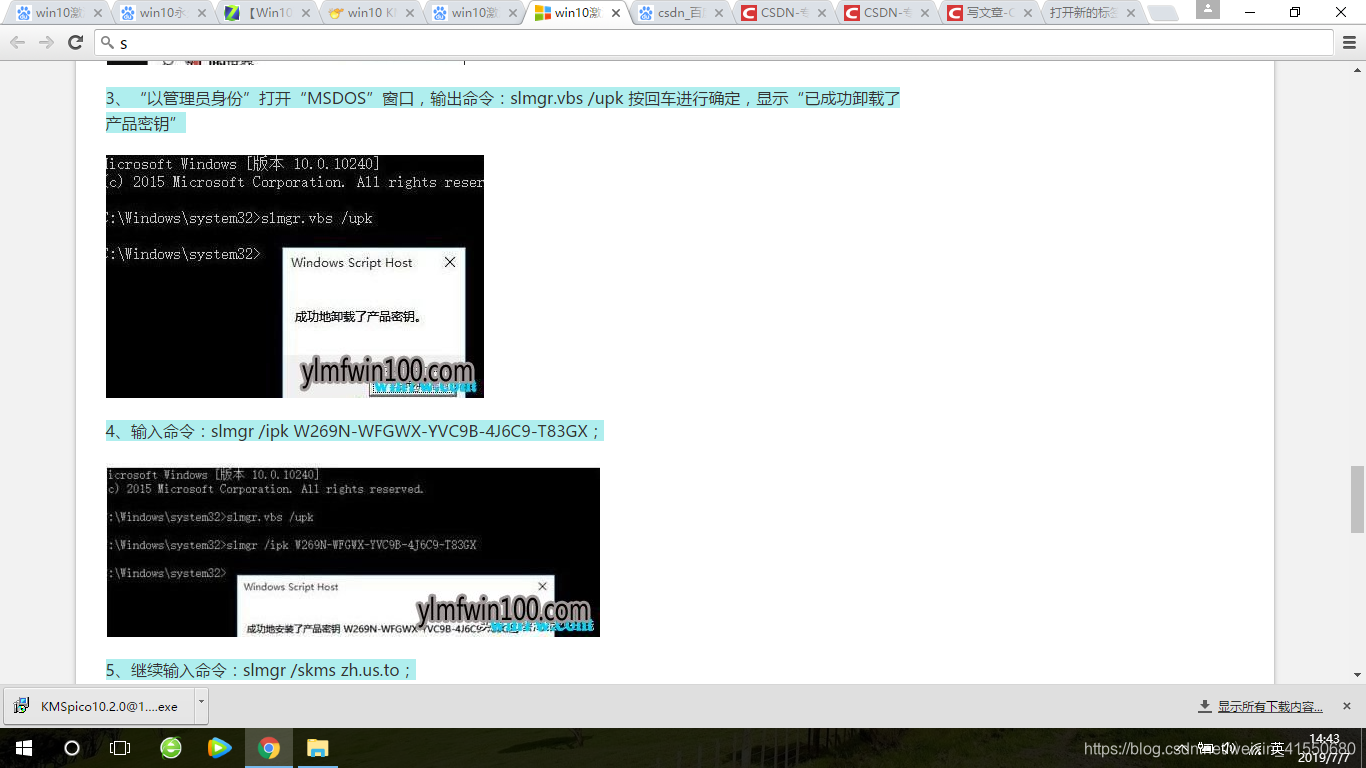This screenshot has height=768, width=1366.
Task: Switch to the '写文章-C' tab
Action: [x=990, y=13]
